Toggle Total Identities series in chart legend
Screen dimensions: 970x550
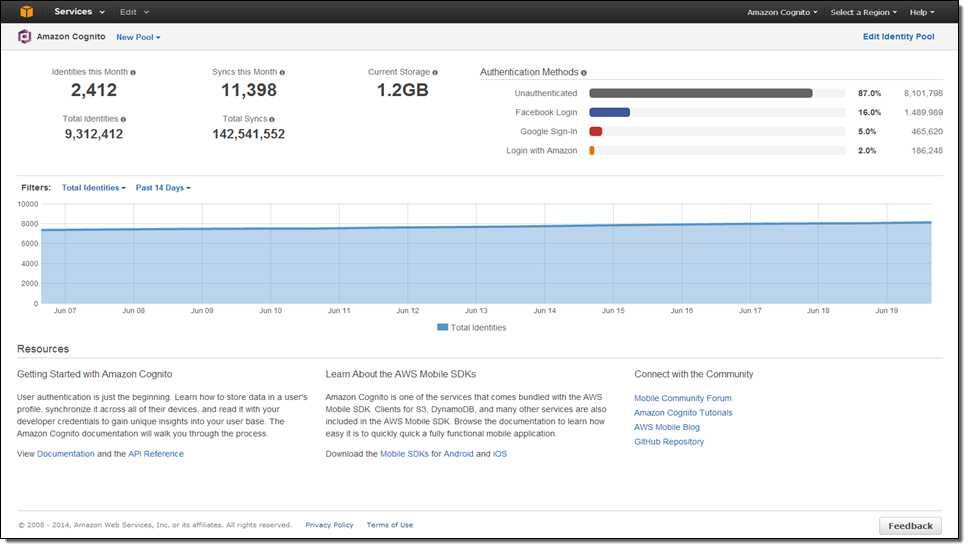pyautogui.click(x=472, y=327)
